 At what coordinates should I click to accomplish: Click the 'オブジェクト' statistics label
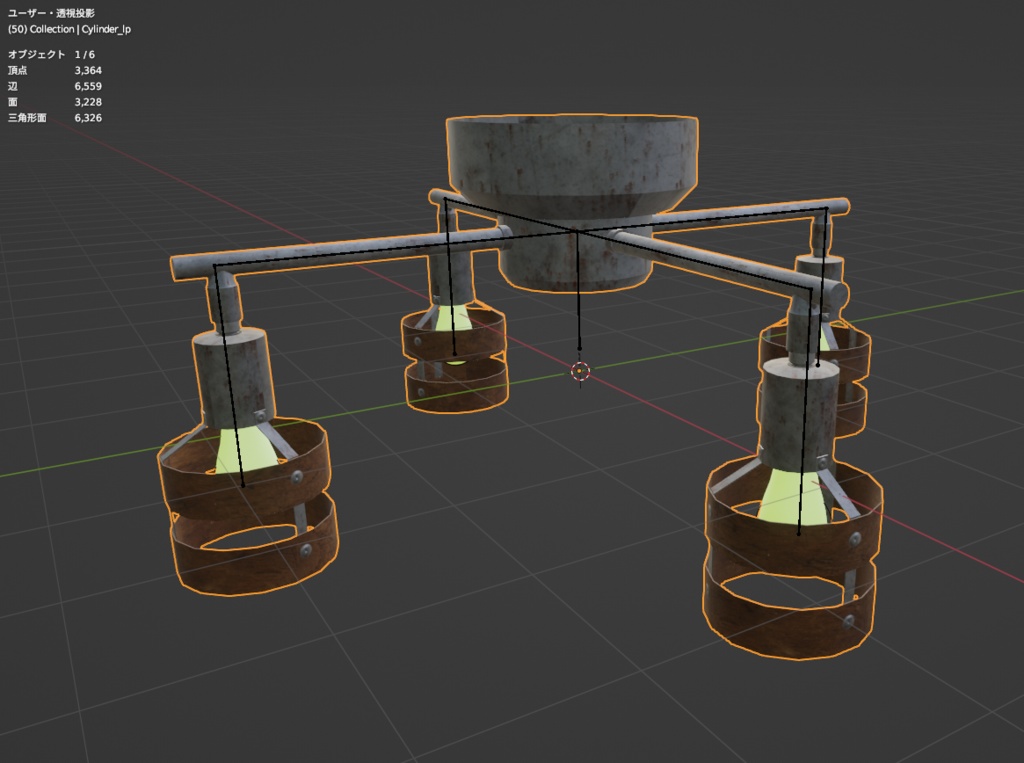point(37,54)
